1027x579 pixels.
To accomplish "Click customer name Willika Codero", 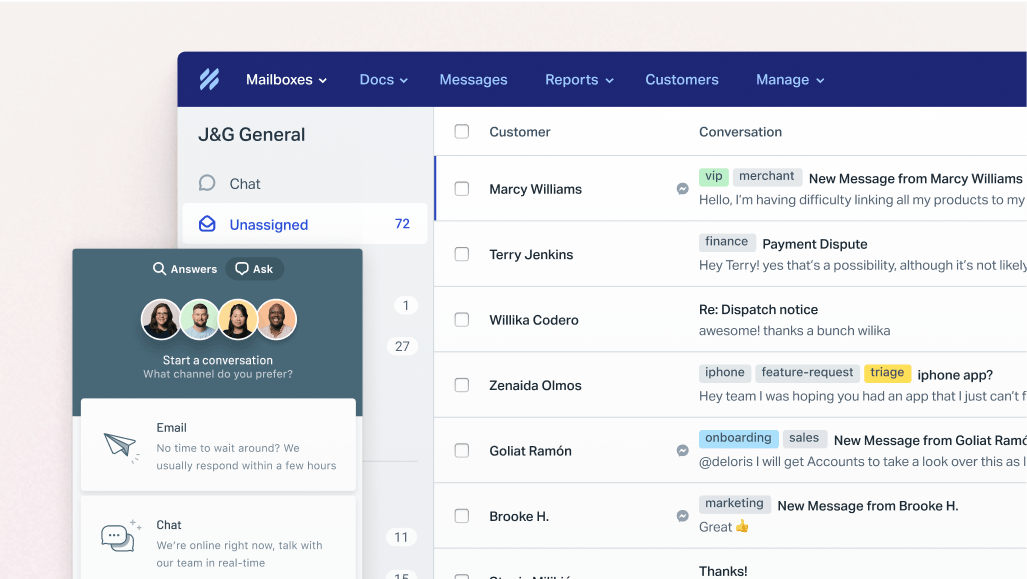I will [534, 320].
